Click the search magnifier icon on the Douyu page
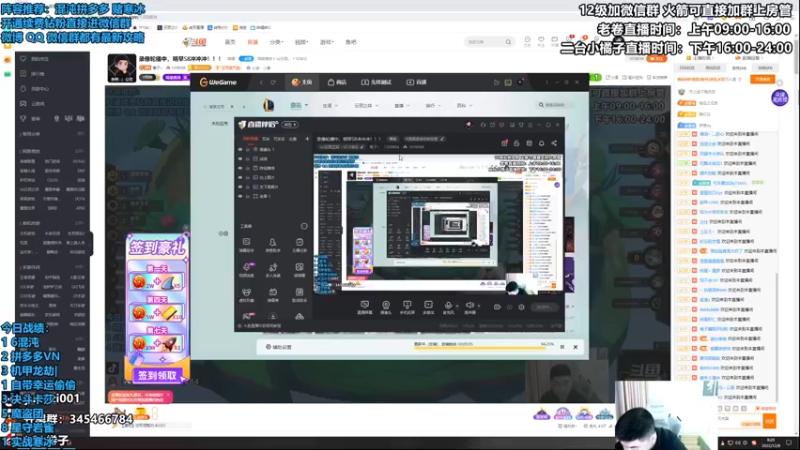The height and width of the screenshot is (450, 800). [x=508, y=42]
